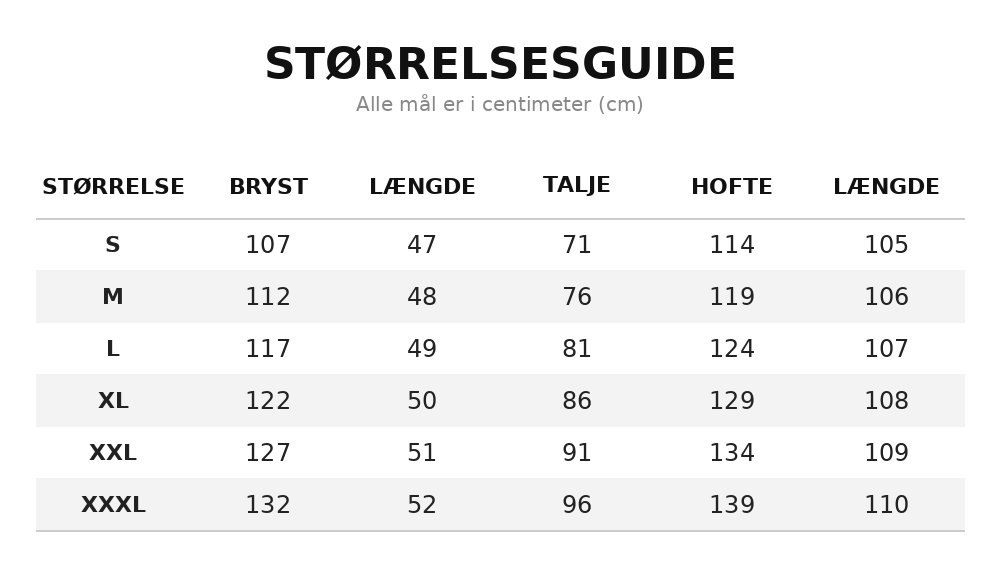This screenshot has height=566, width=1000.
Task: Click the length value 50
Action: point(422,401)
